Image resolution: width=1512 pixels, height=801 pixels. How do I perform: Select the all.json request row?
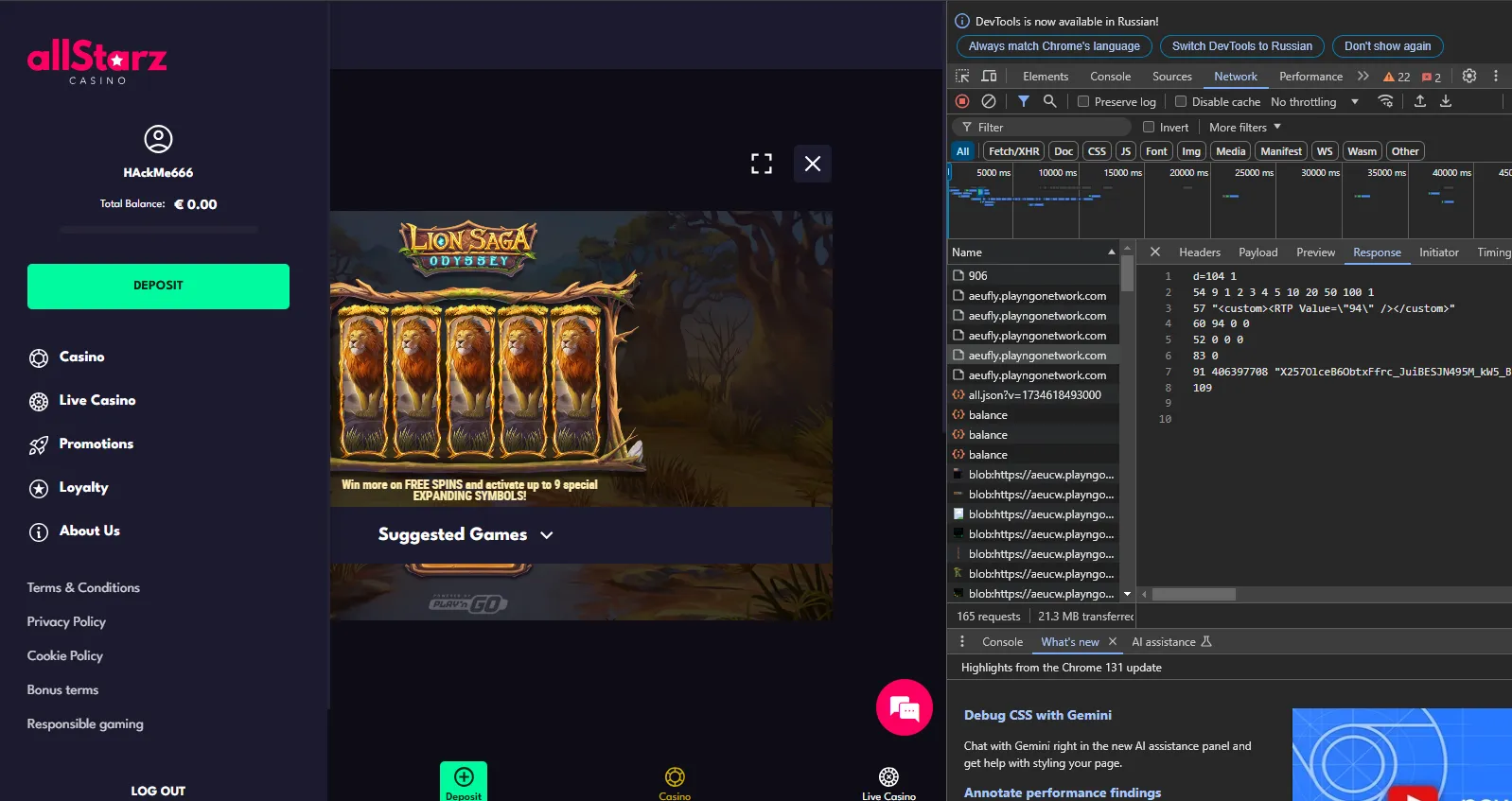pos(1033,394)
